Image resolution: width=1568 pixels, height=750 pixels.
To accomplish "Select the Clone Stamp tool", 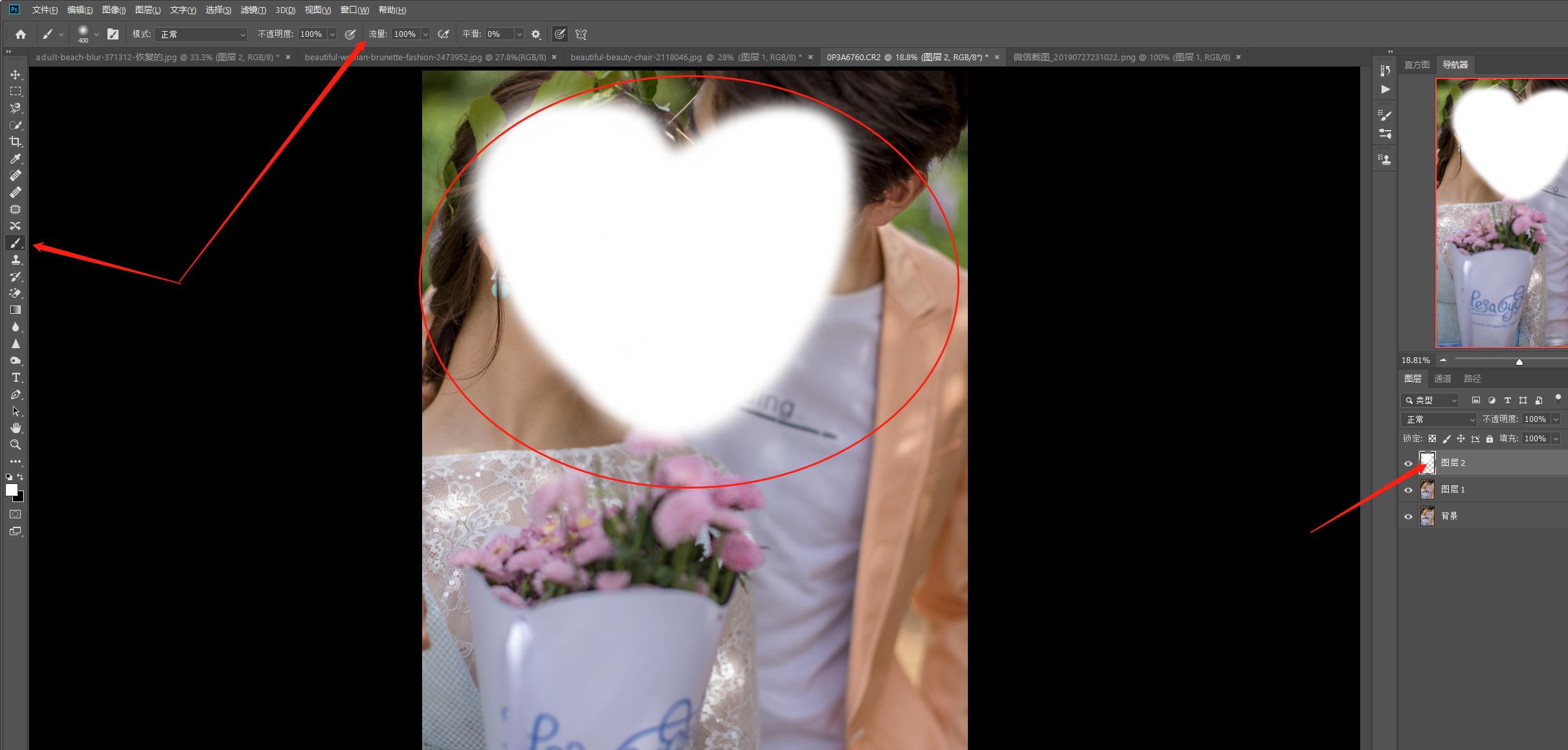I will (x=16, y=259).
